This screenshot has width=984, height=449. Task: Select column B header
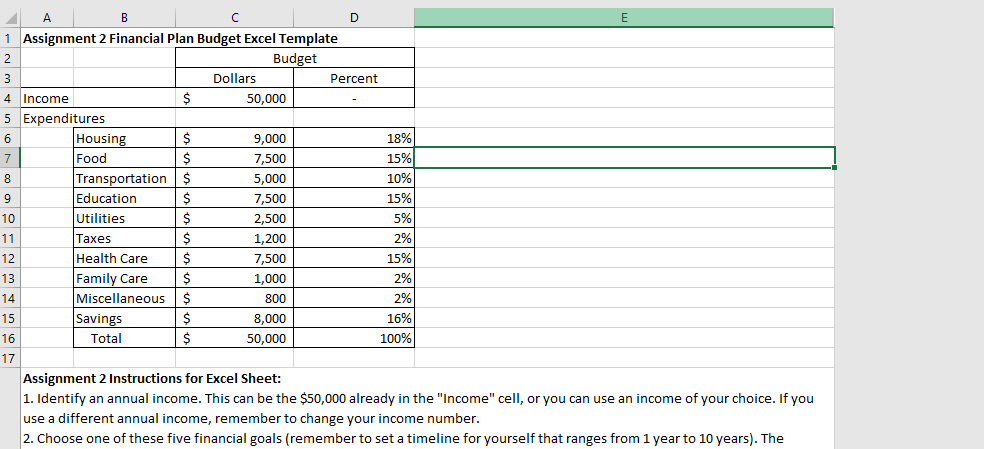tap(124, 18)
